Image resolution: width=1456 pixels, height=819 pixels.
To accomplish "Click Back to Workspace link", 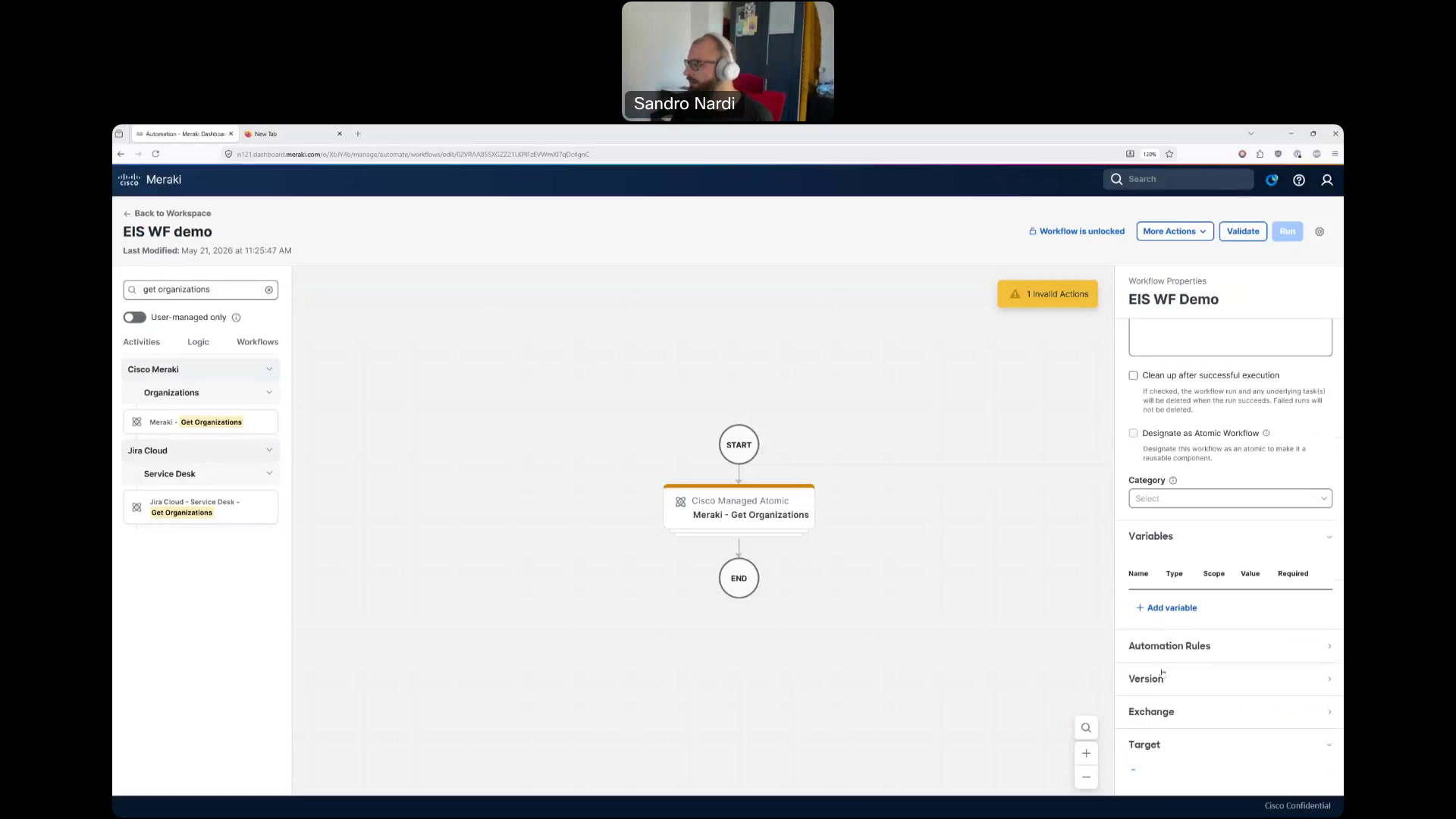I will pyautogui.click(x=167, y=214).
